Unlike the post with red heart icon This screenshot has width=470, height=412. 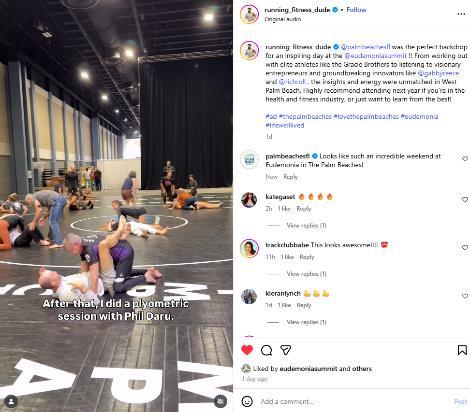point(247,350)
